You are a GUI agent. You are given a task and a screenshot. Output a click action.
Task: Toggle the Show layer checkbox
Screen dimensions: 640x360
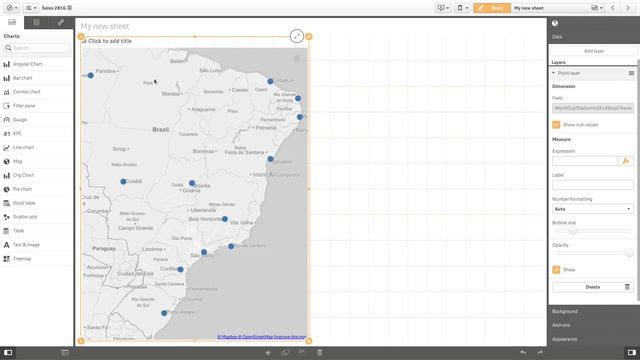tap(556, 269)
